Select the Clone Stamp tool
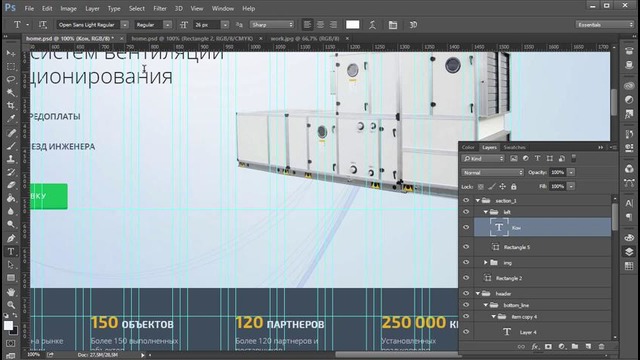Screen dimensions: 640x360 pyautogui.click(x=11, y=159)
